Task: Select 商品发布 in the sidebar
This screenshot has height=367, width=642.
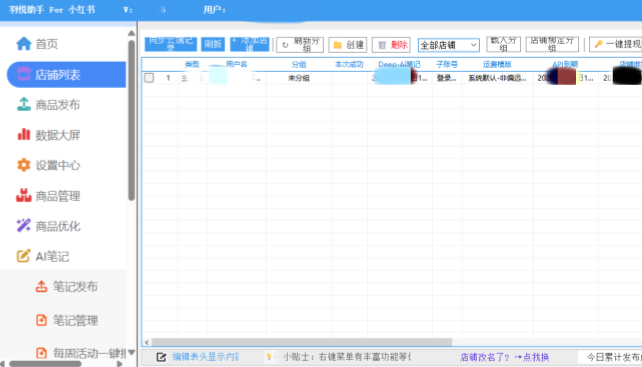Action: coord(48,105)
